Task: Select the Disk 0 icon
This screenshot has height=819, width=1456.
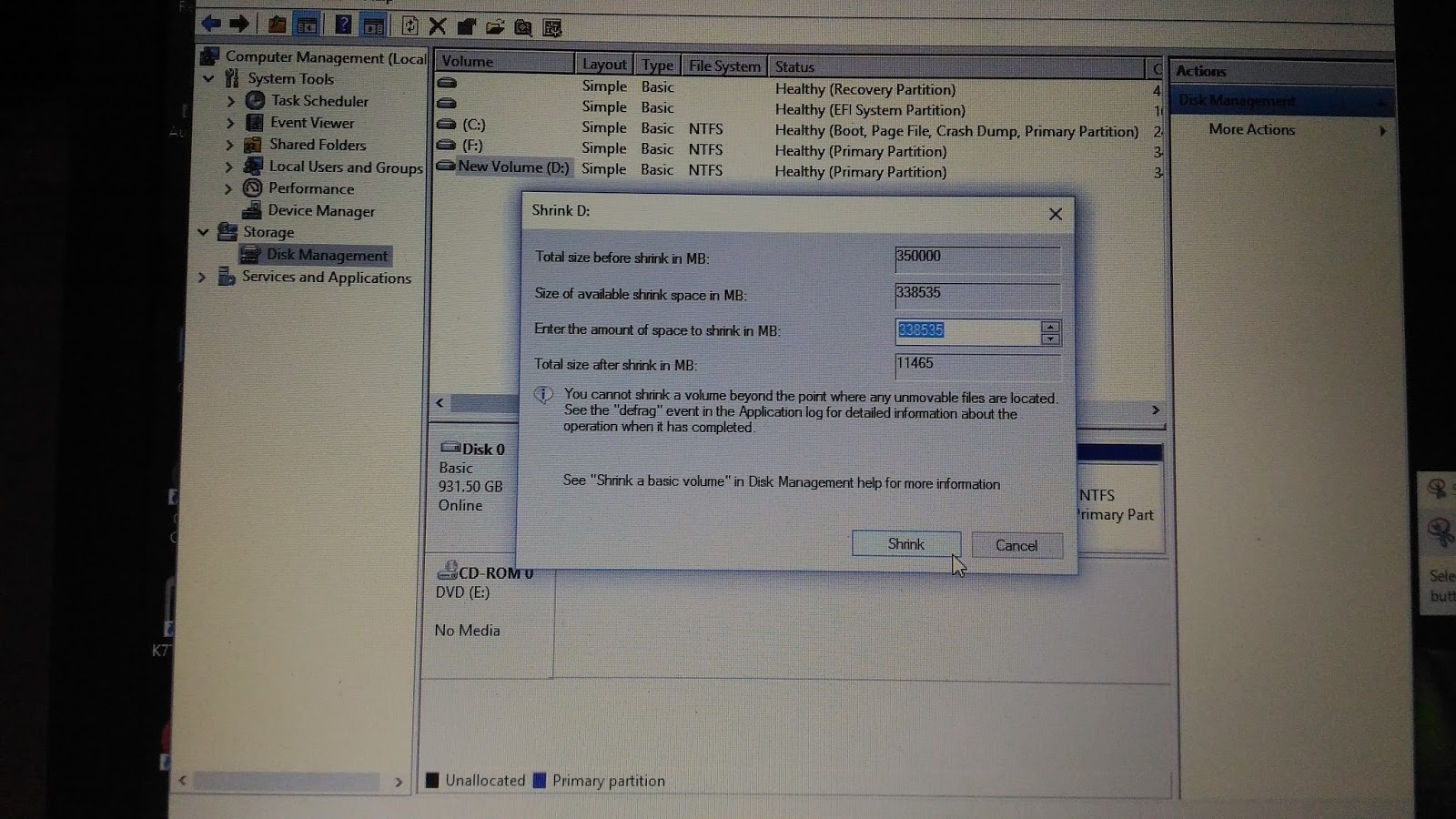Action: pyautogui.click(x=450, y=448)
